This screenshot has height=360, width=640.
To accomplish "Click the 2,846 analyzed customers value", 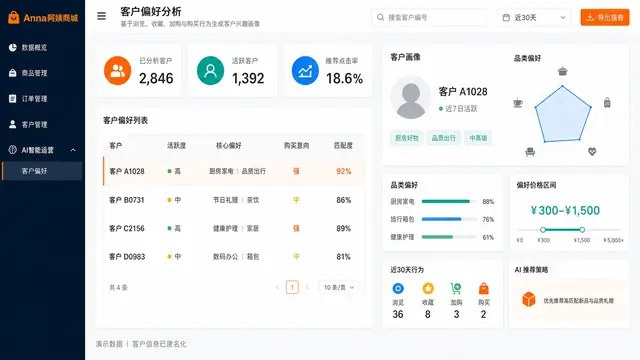I will (156, 78).
